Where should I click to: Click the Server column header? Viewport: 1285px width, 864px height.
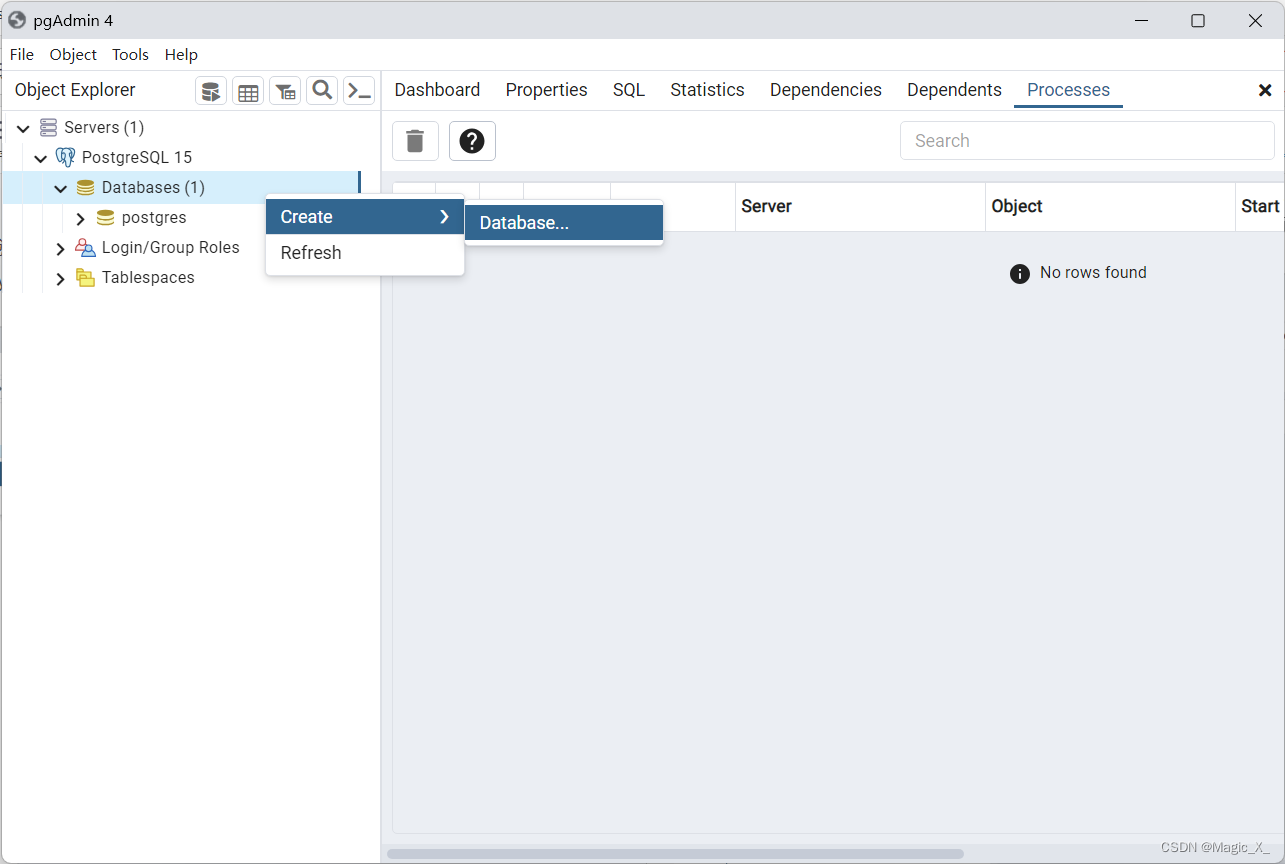[x=860, y=207]
